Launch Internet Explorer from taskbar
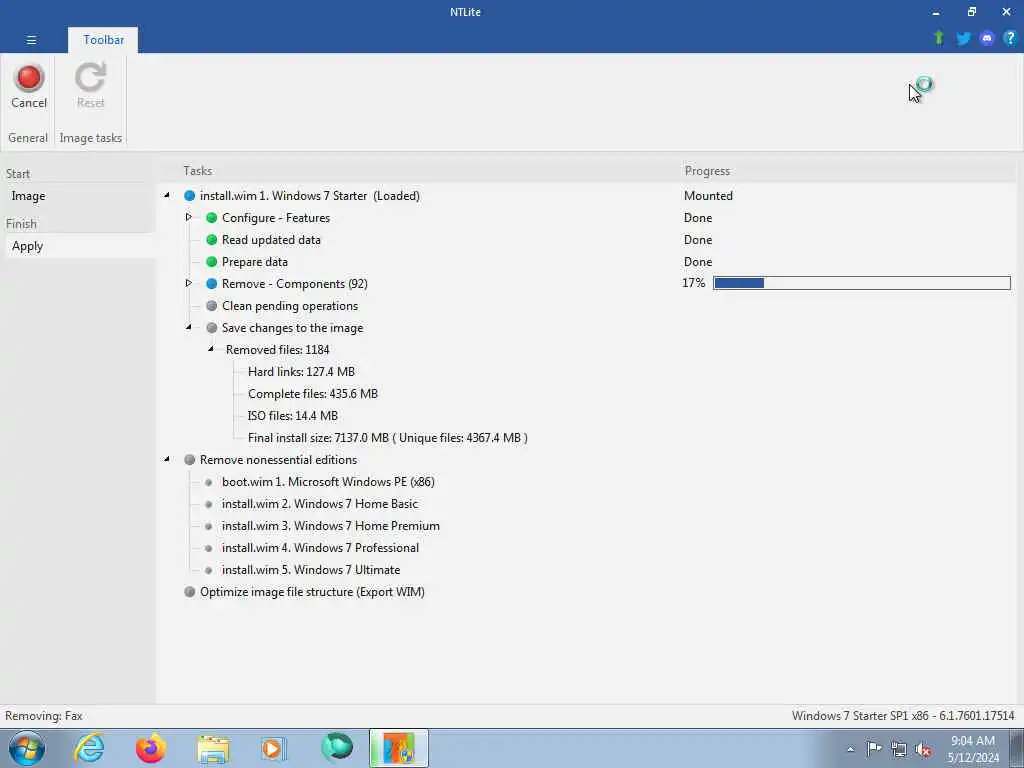Viewport: 1024px width, 768px height. pyautogui.click(x=88, y=748)
